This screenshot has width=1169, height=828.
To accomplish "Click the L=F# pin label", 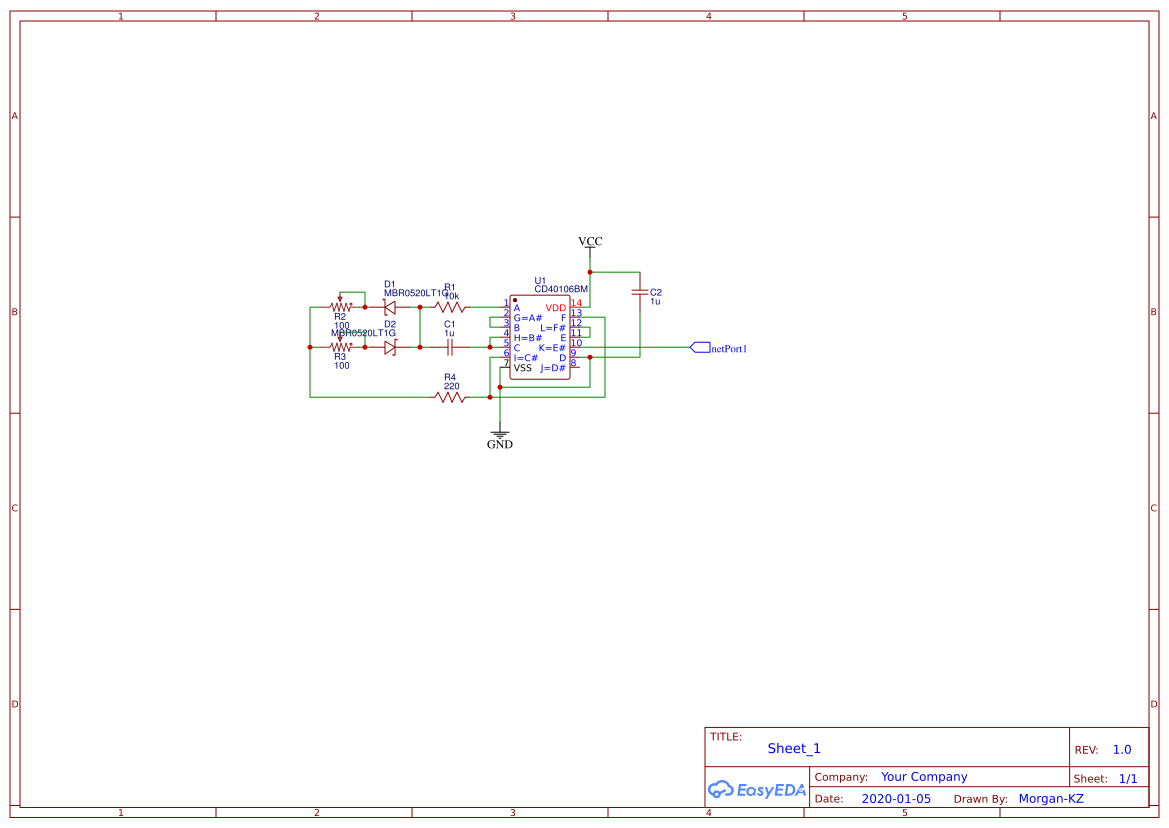I will tap(553, 328).
